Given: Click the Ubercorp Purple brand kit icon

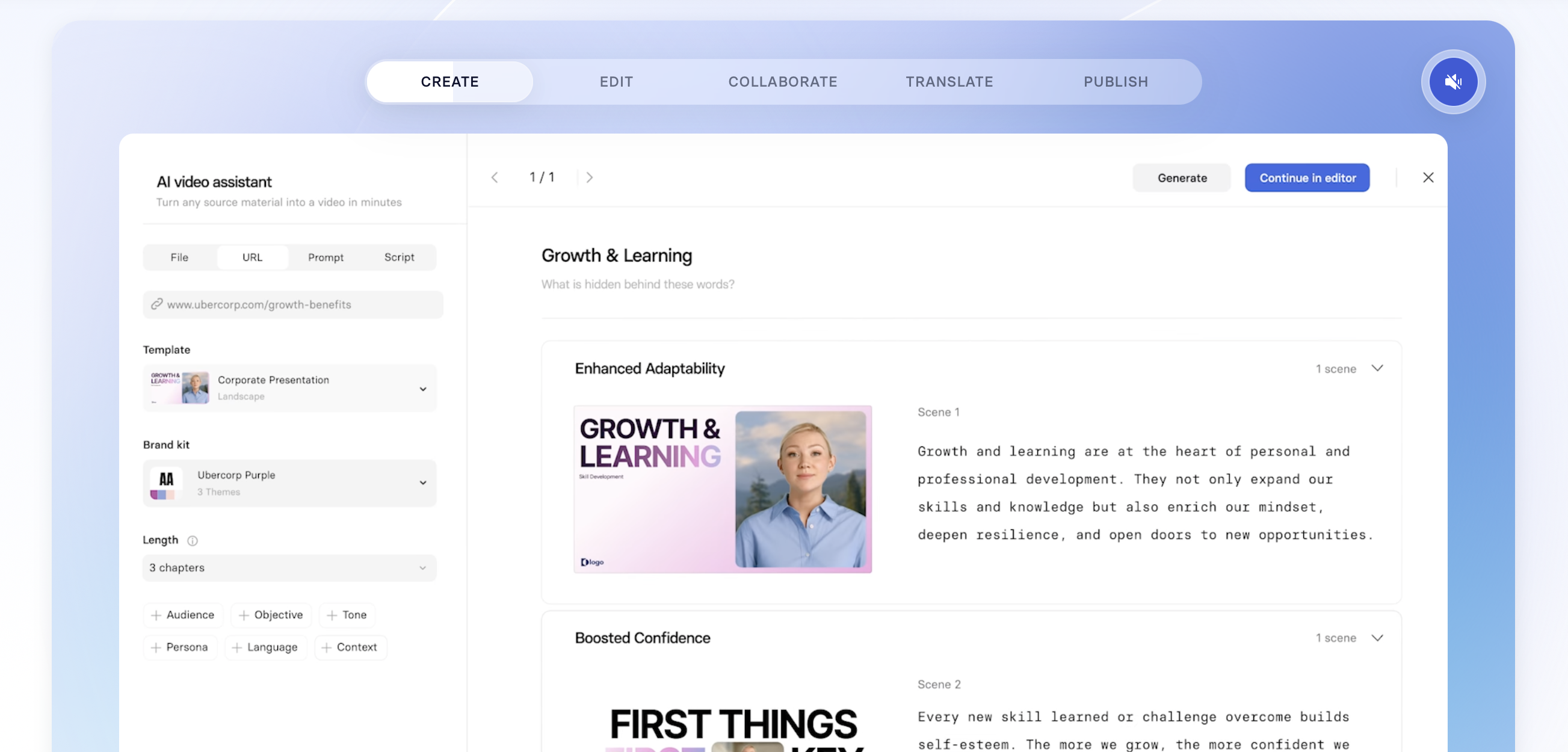Looking at the screenshot, I should [166, 484].
